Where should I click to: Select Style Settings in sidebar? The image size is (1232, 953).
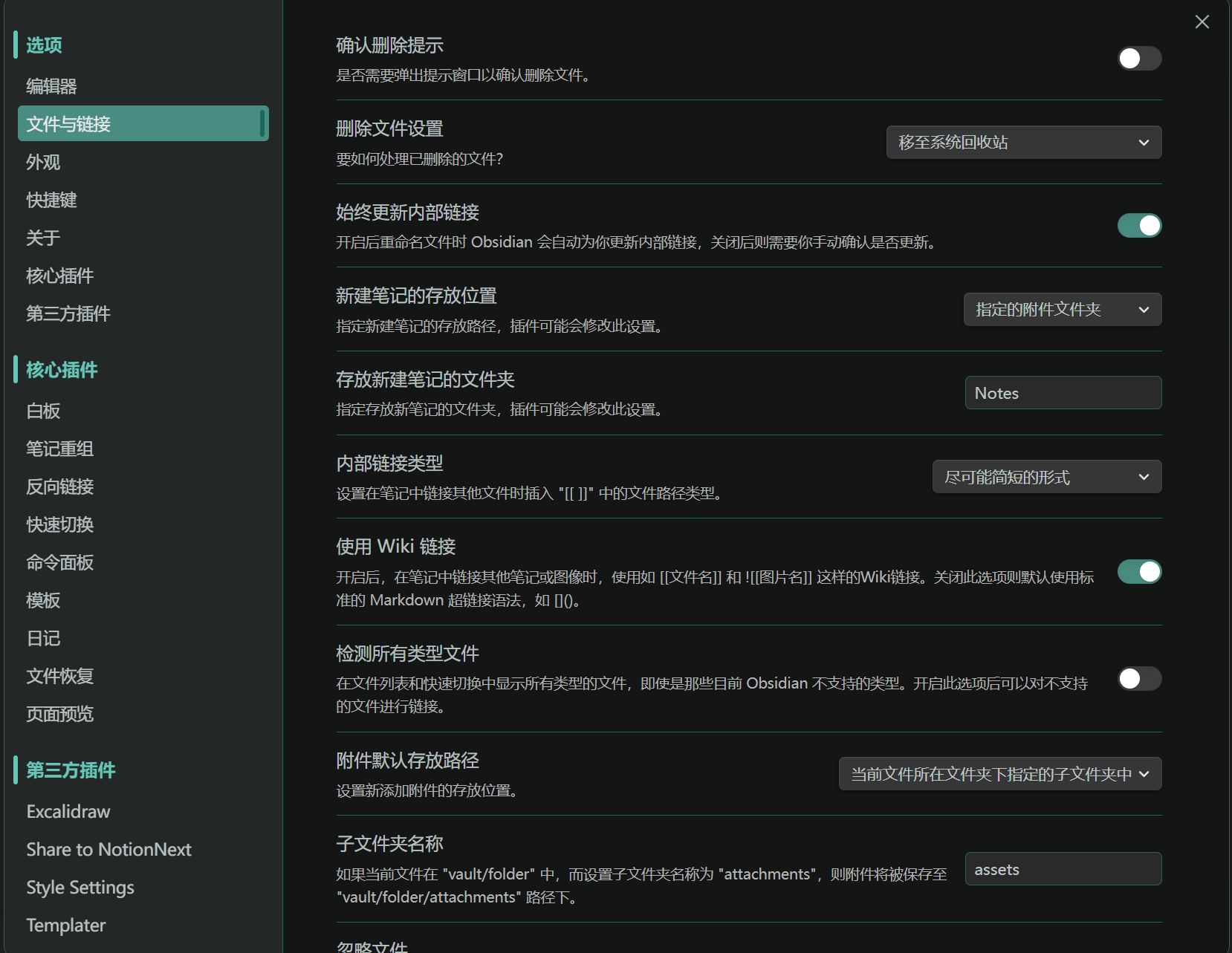coord(80,887)
